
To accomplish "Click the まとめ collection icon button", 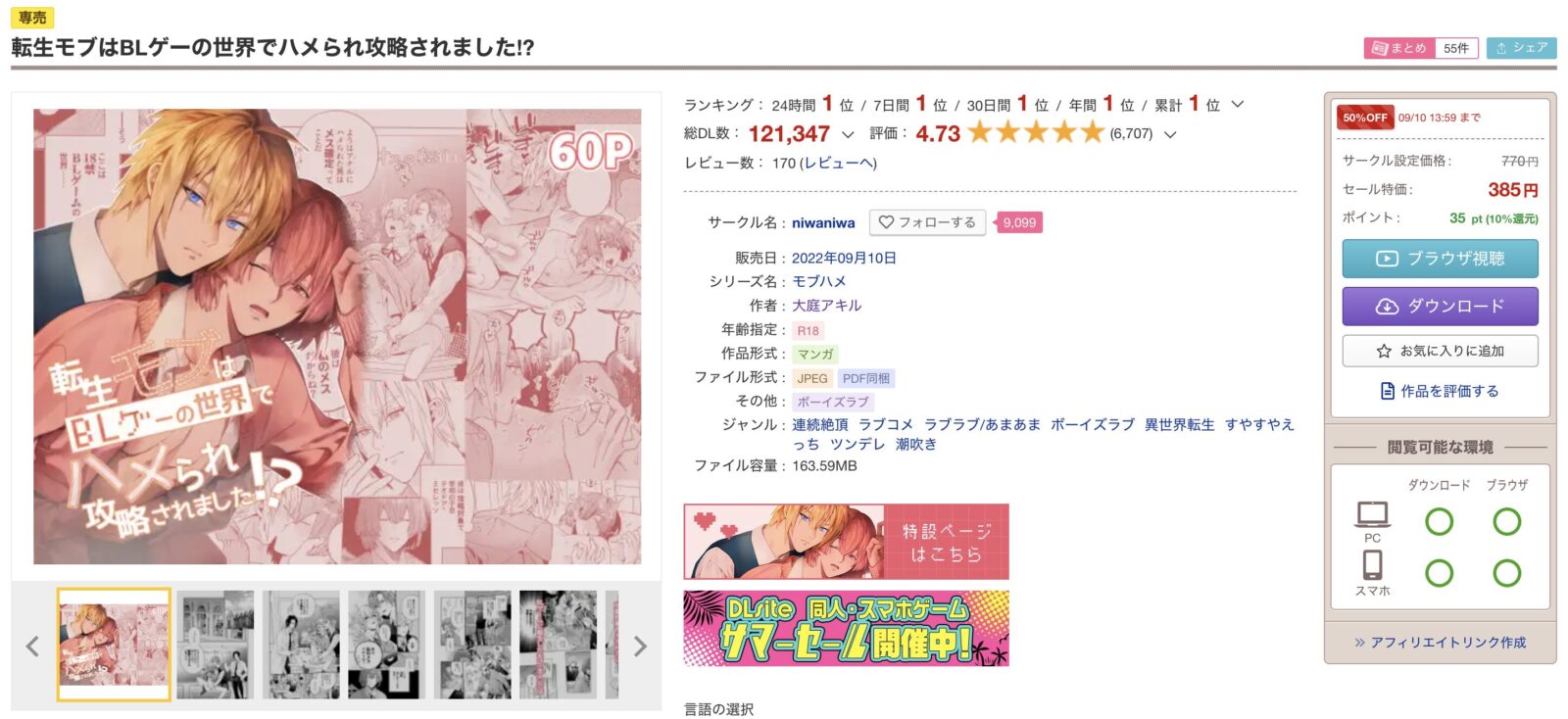I will click(1398, 48).
